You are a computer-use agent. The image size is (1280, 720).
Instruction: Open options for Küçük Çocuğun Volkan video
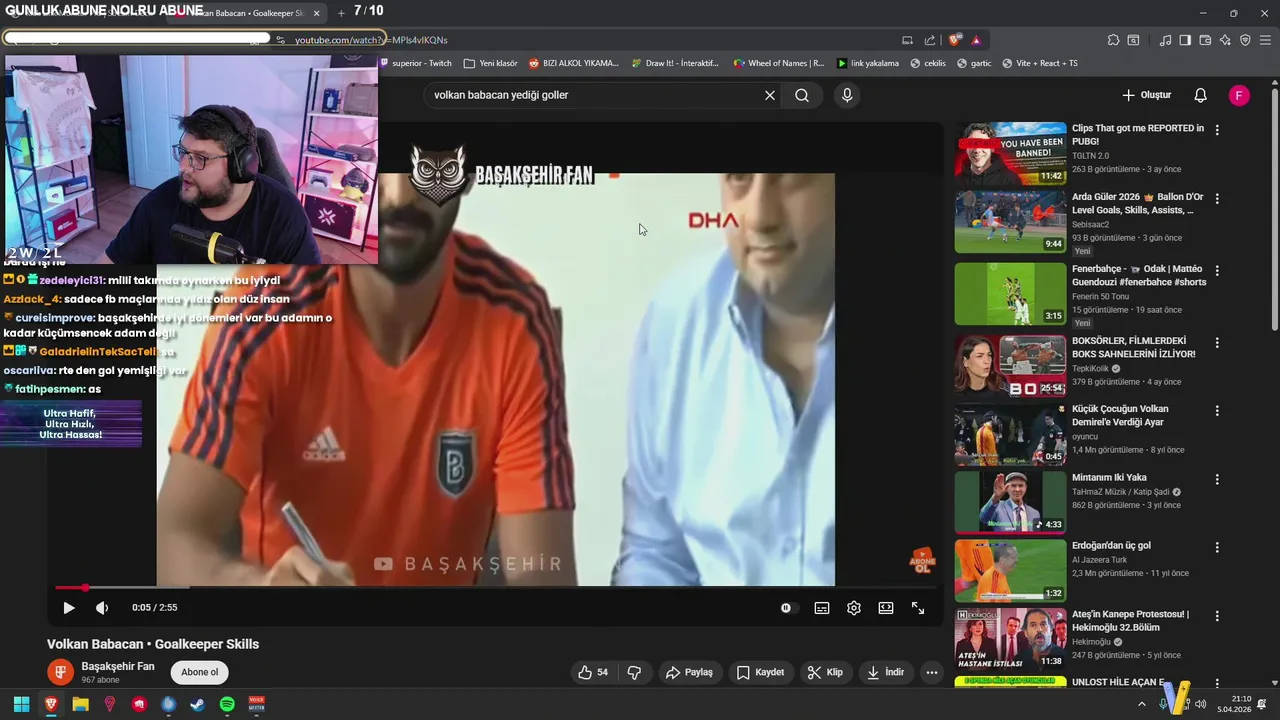pyautogui.click(x=1217, y=410)
